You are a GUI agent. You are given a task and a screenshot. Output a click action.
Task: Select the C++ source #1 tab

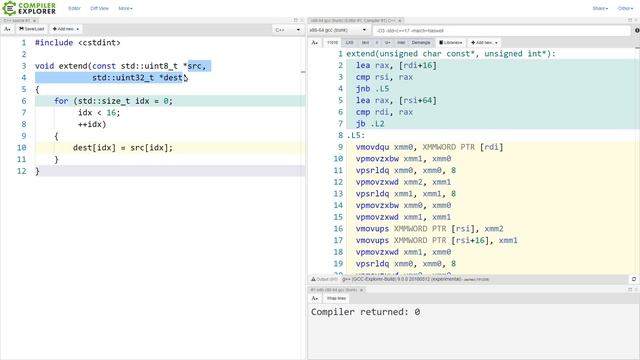pos(16,20)
